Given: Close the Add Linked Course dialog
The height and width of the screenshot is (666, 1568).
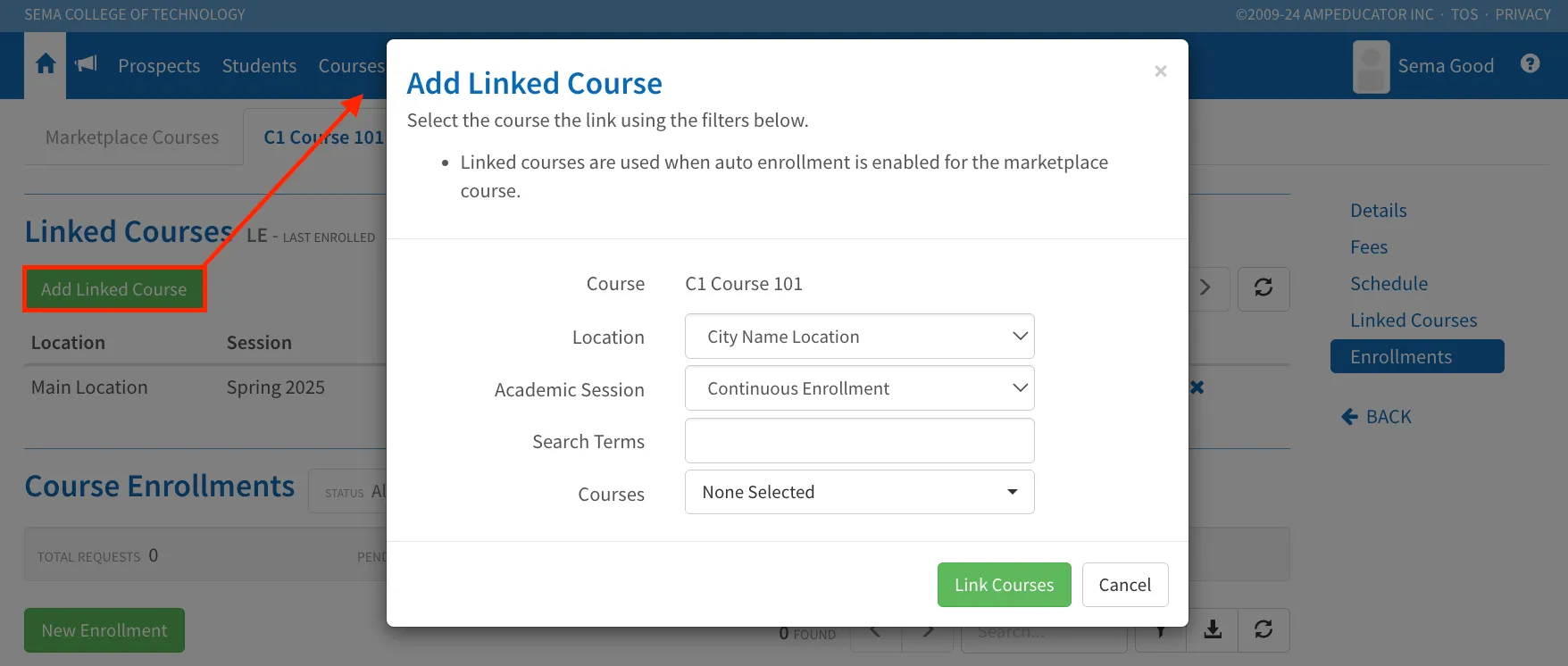Looking at the screenshot, I should (x=1161, y=71).
